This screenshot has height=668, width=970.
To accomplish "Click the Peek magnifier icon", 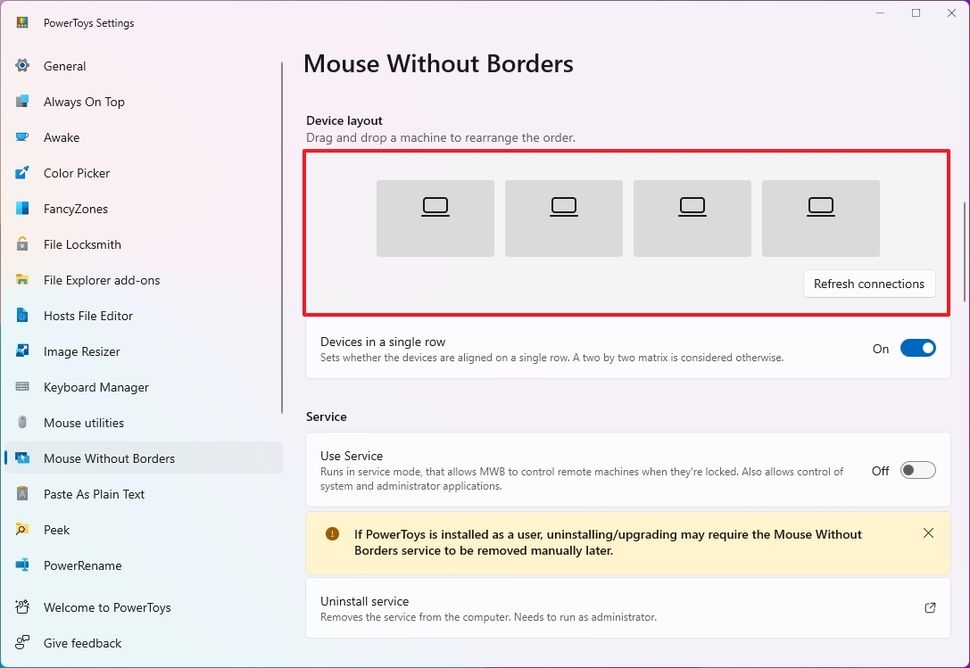I will (x=23, y=529).
